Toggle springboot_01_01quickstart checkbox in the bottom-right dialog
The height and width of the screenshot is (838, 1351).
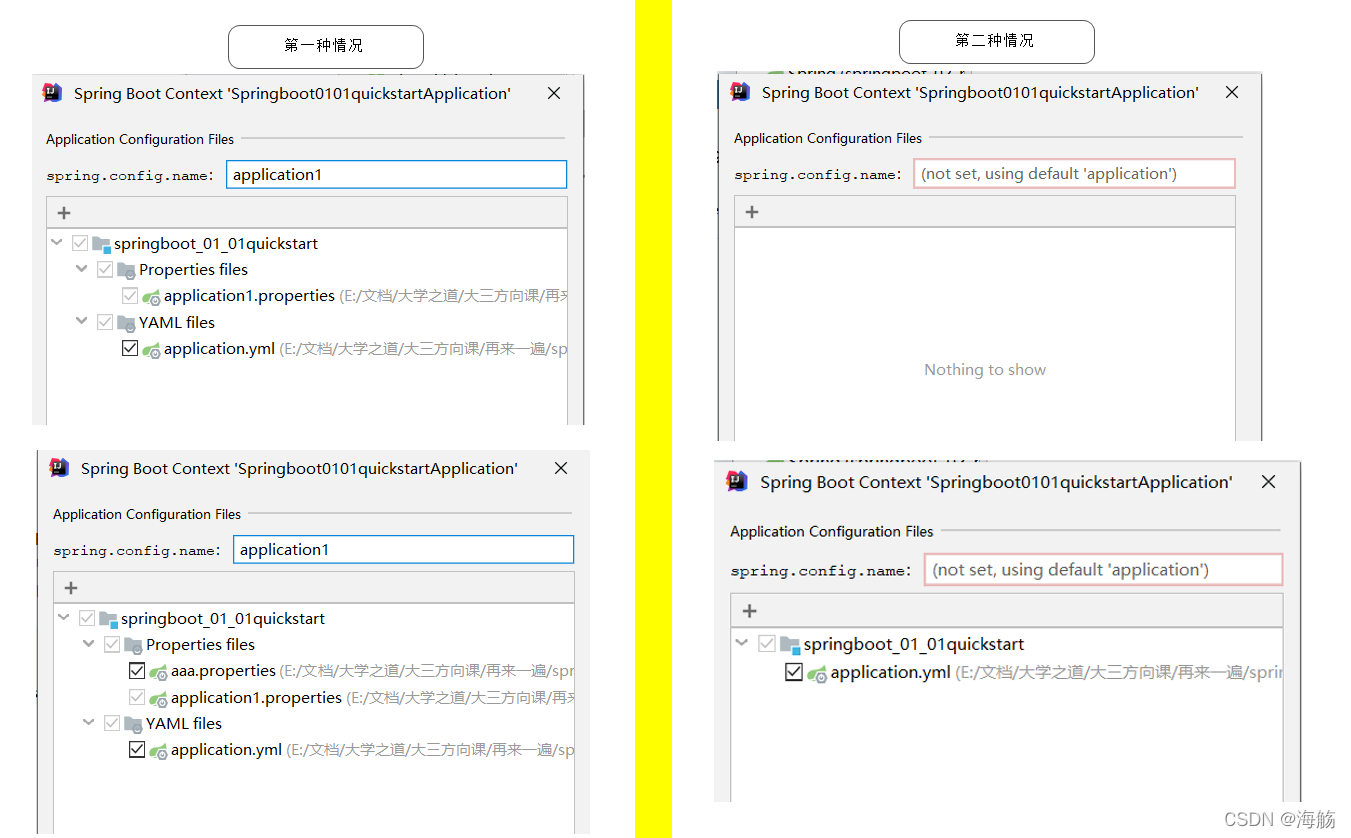(767, 644)
